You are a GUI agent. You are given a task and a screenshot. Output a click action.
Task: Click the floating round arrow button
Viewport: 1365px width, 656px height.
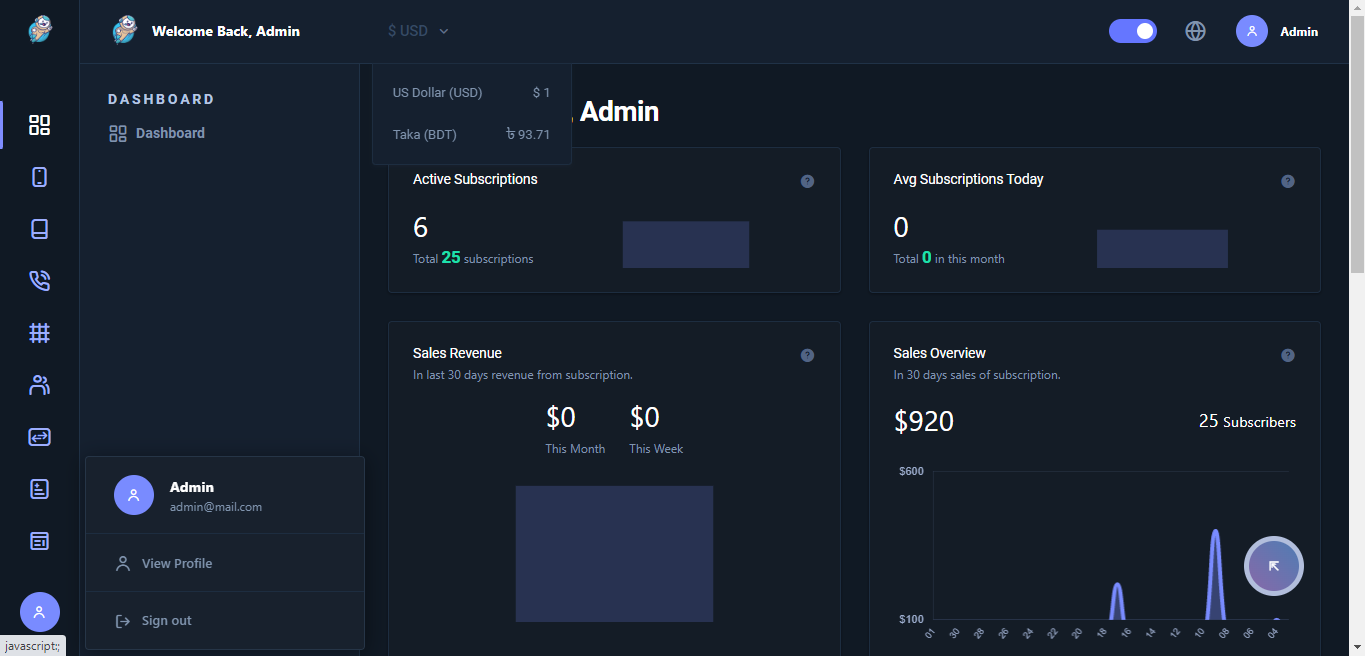click(x=1273, y=566)
